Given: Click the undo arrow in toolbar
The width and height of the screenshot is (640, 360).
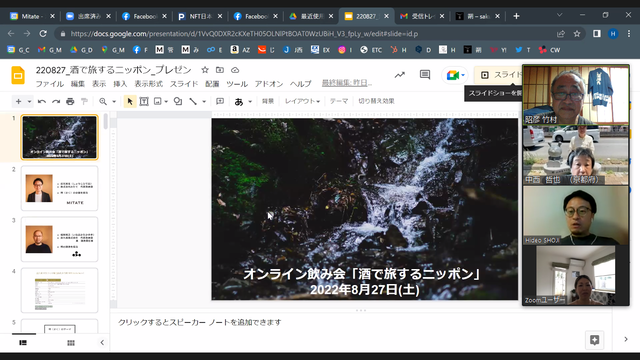Looking at the screenshot, I should pos(42,101).
